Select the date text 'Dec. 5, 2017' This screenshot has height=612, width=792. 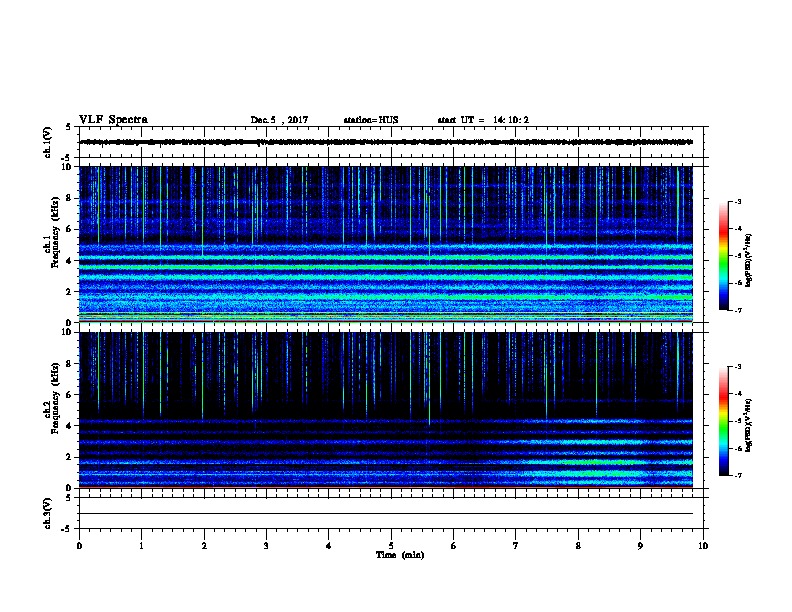click(279, 120)
